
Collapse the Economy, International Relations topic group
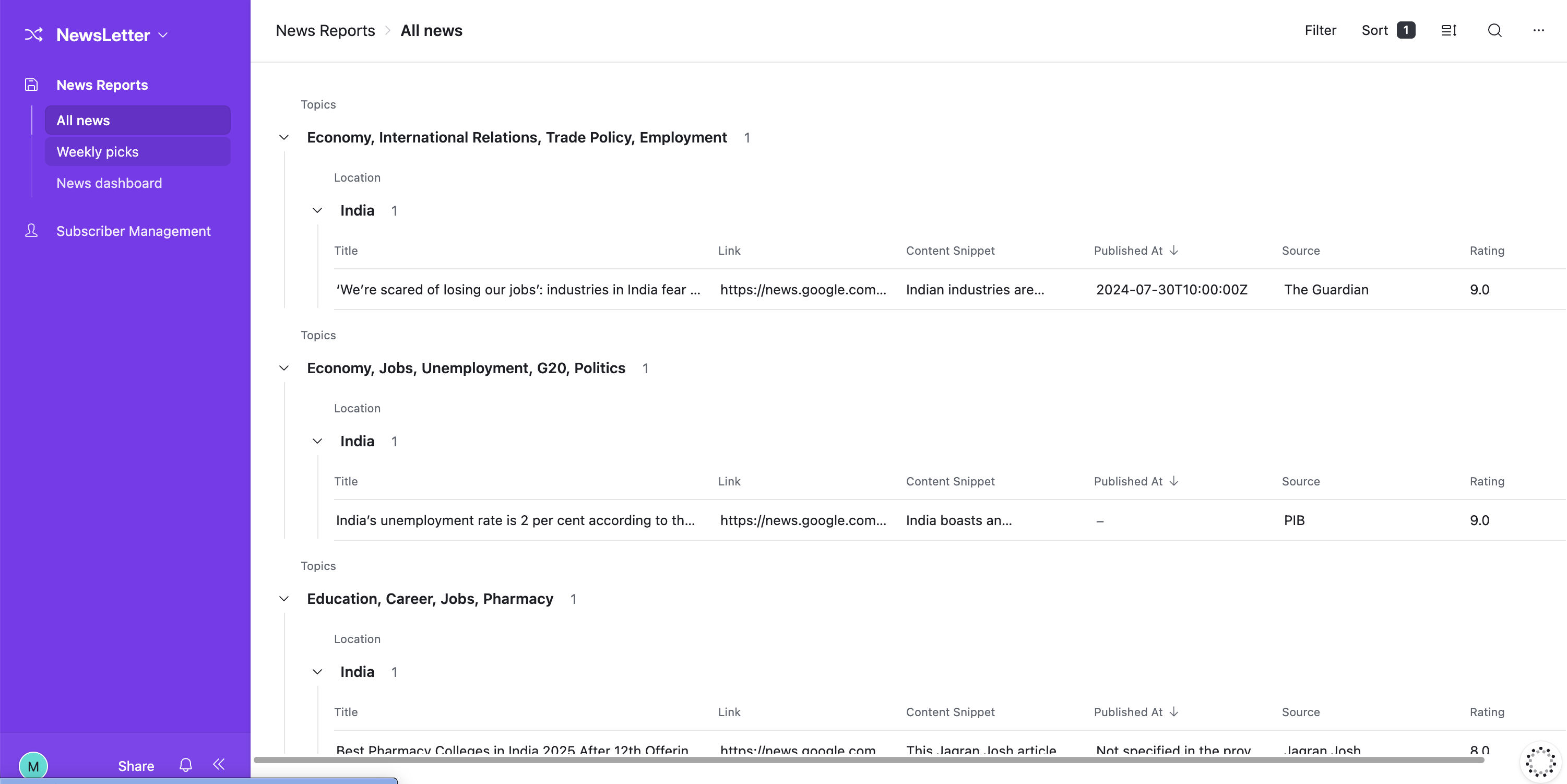pyautogui.click(x=283, y=137)
